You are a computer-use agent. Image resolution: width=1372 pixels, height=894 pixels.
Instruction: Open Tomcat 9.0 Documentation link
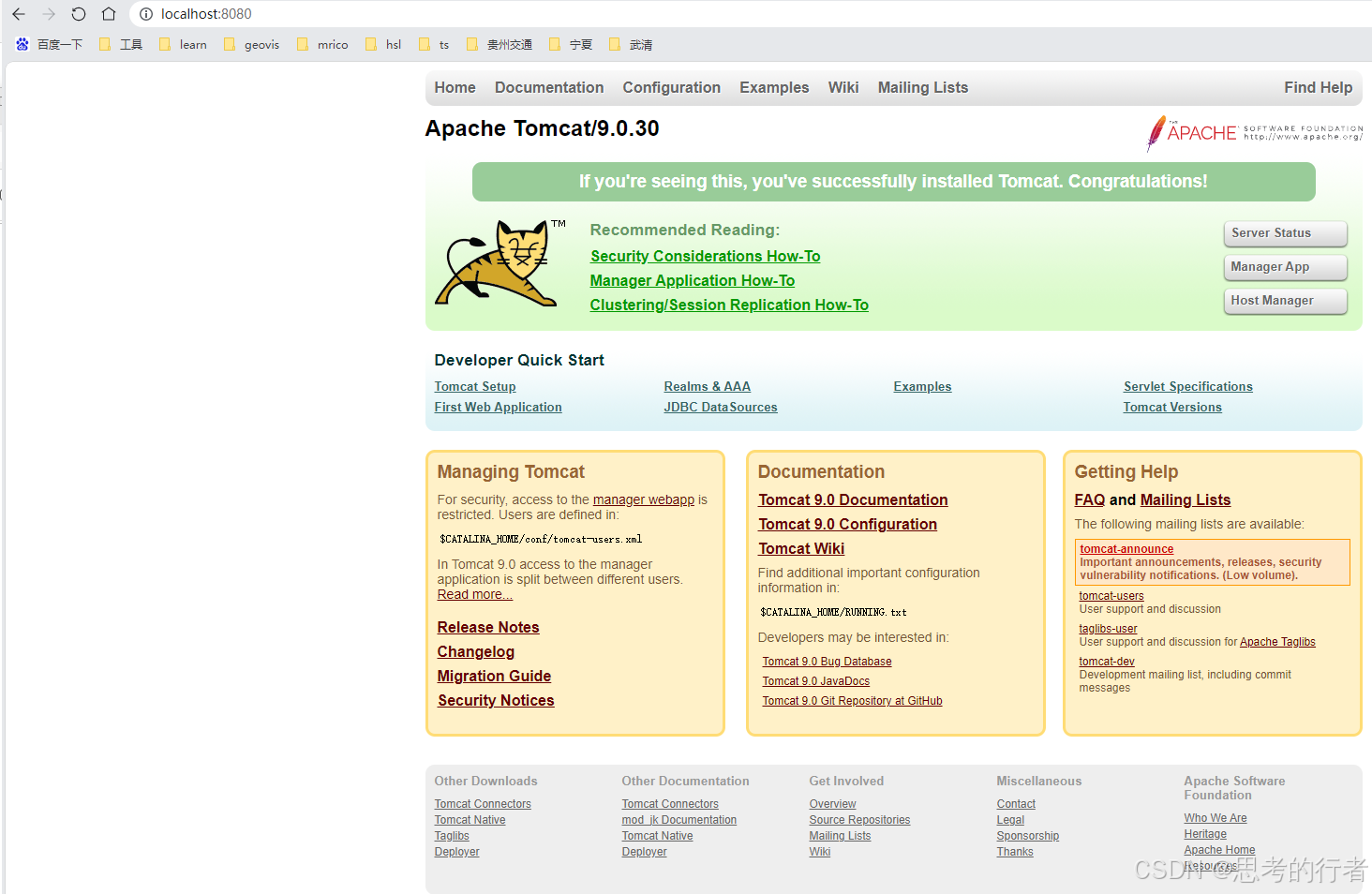(x=853, y=499)
